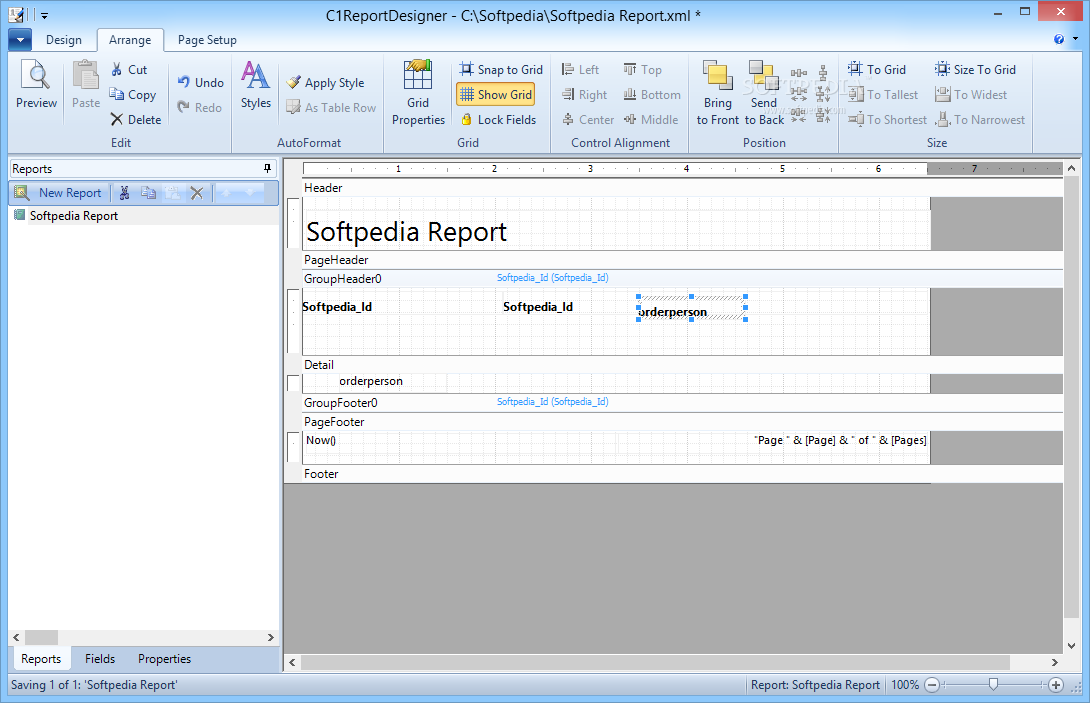Select the orderperson field in Detail section

pyautogui.click(x=371, y=381)
